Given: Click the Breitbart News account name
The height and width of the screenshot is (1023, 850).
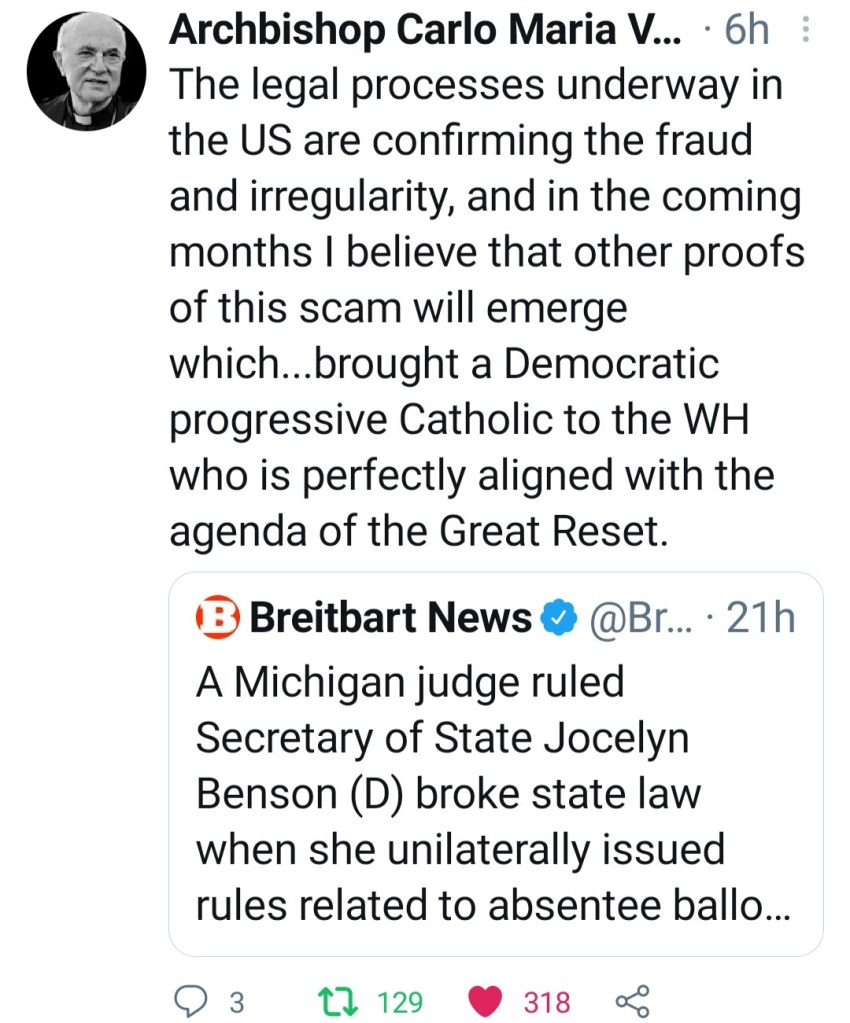Looking at the screenshot, I should coord(390,620).
